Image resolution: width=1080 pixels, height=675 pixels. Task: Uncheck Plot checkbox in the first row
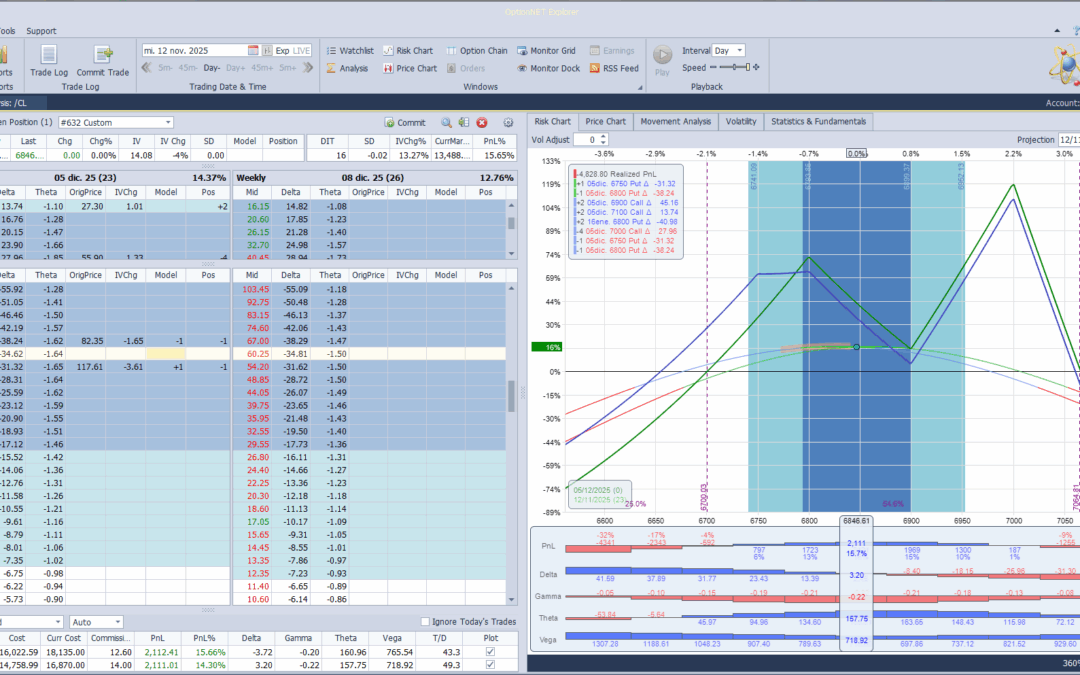pos(489,652)
